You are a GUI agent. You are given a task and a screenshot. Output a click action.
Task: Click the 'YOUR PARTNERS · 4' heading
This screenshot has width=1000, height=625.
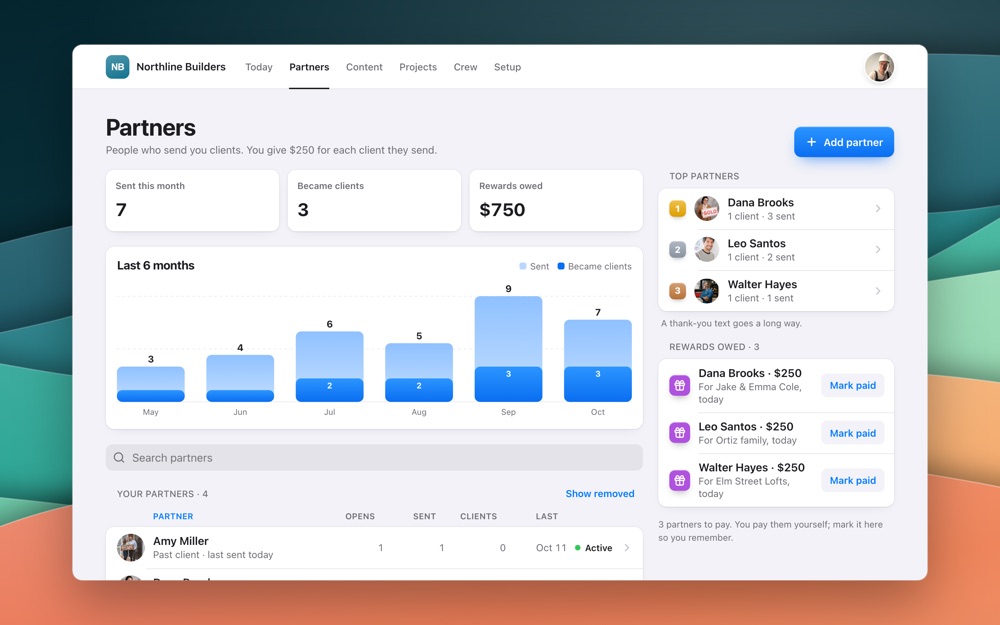(x=162, y=494)
